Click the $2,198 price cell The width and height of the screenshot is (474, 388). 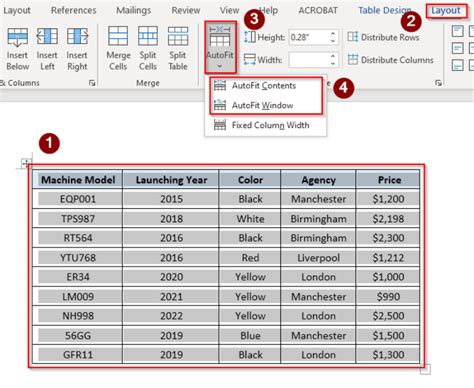coord(388,219)
